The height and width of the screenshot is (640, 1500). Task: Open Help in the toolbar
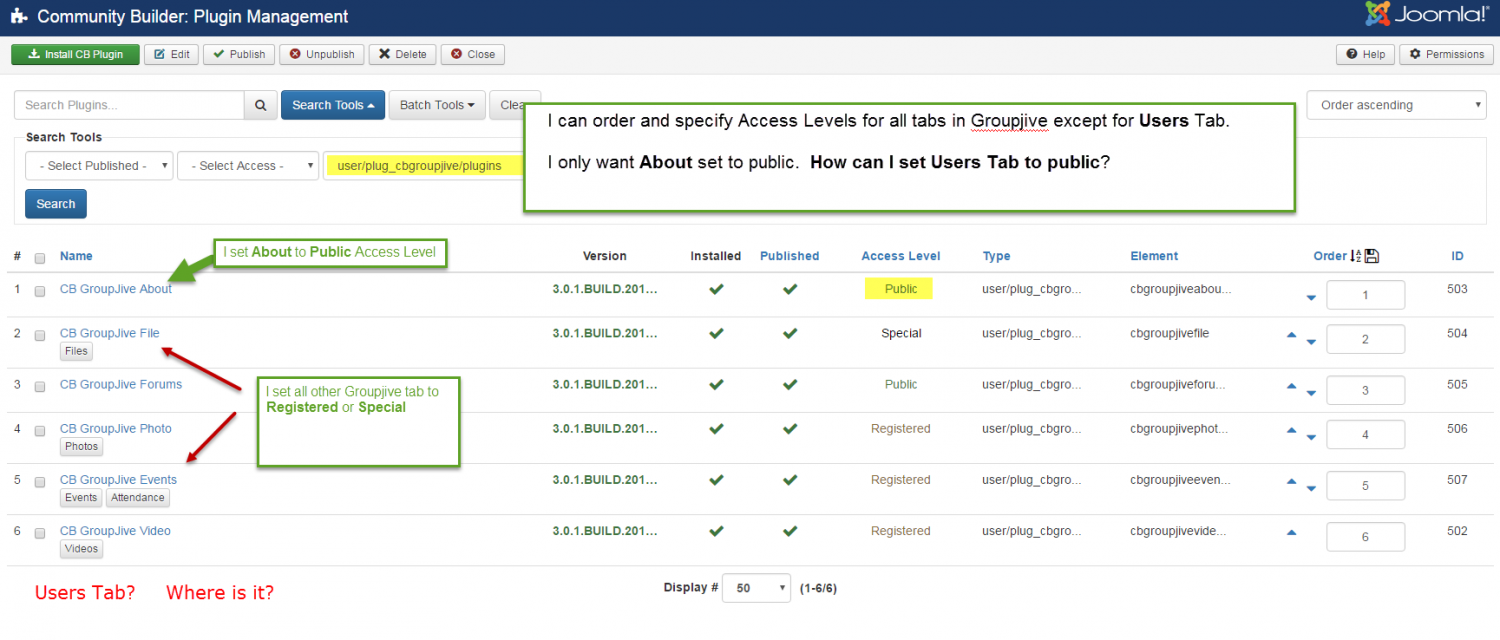tap(1365, 54)
